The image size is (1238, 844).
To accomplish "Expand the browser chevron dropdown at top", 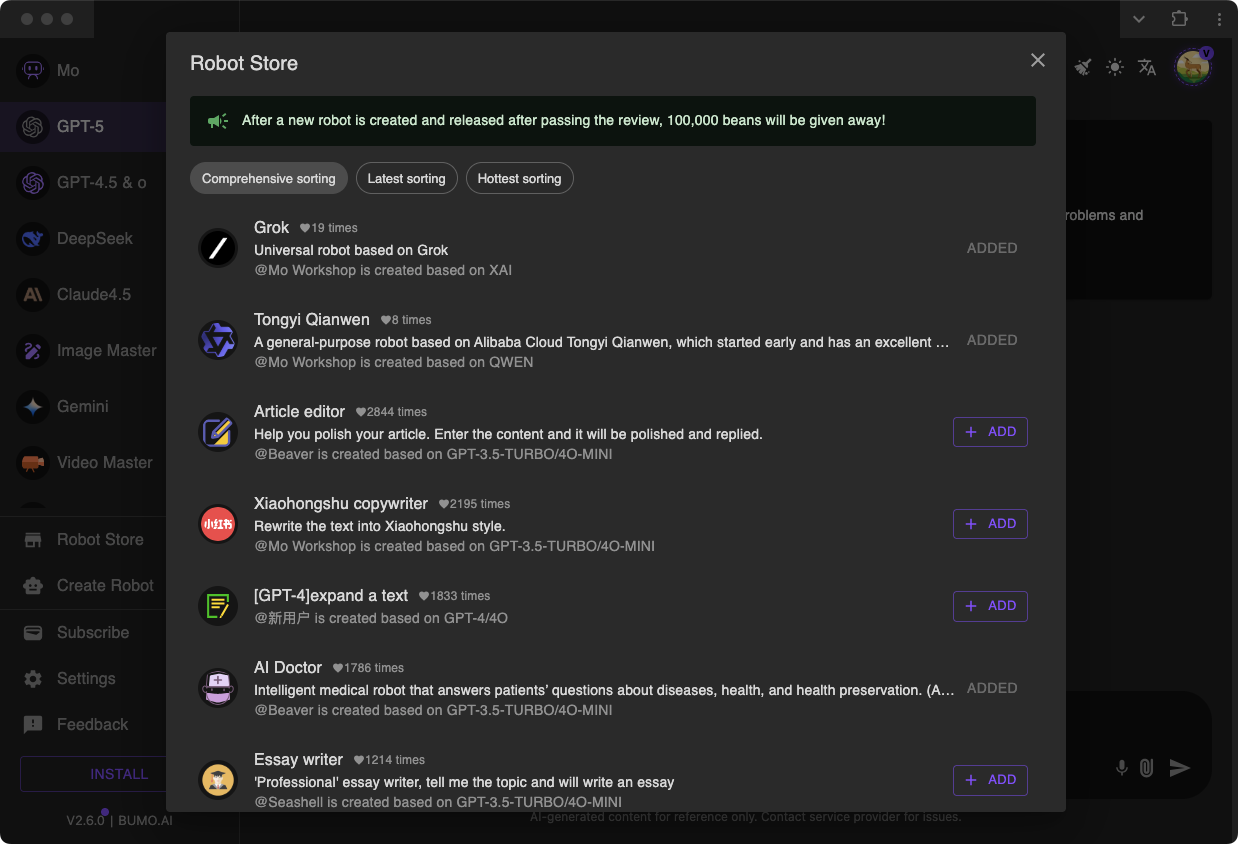I will coord(1138,18).
